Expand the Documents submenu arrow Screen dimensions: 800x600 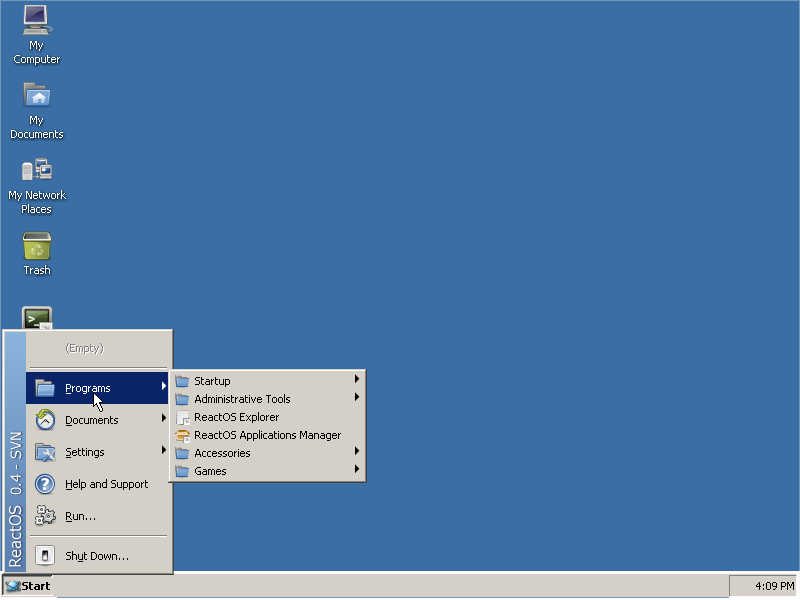pos(164,418)
